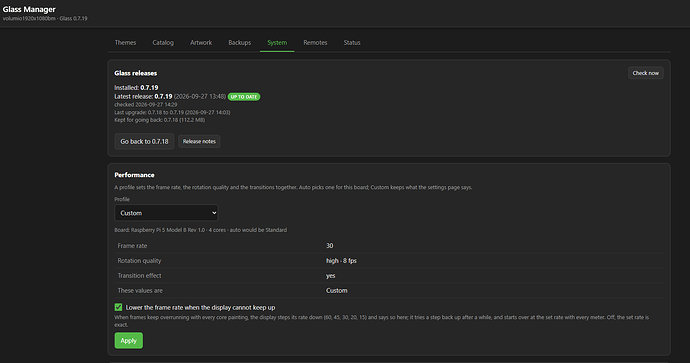The width and height of the screenshot is (690, 363).
Task: Click the These values are row label
Action: coord(140,290)
